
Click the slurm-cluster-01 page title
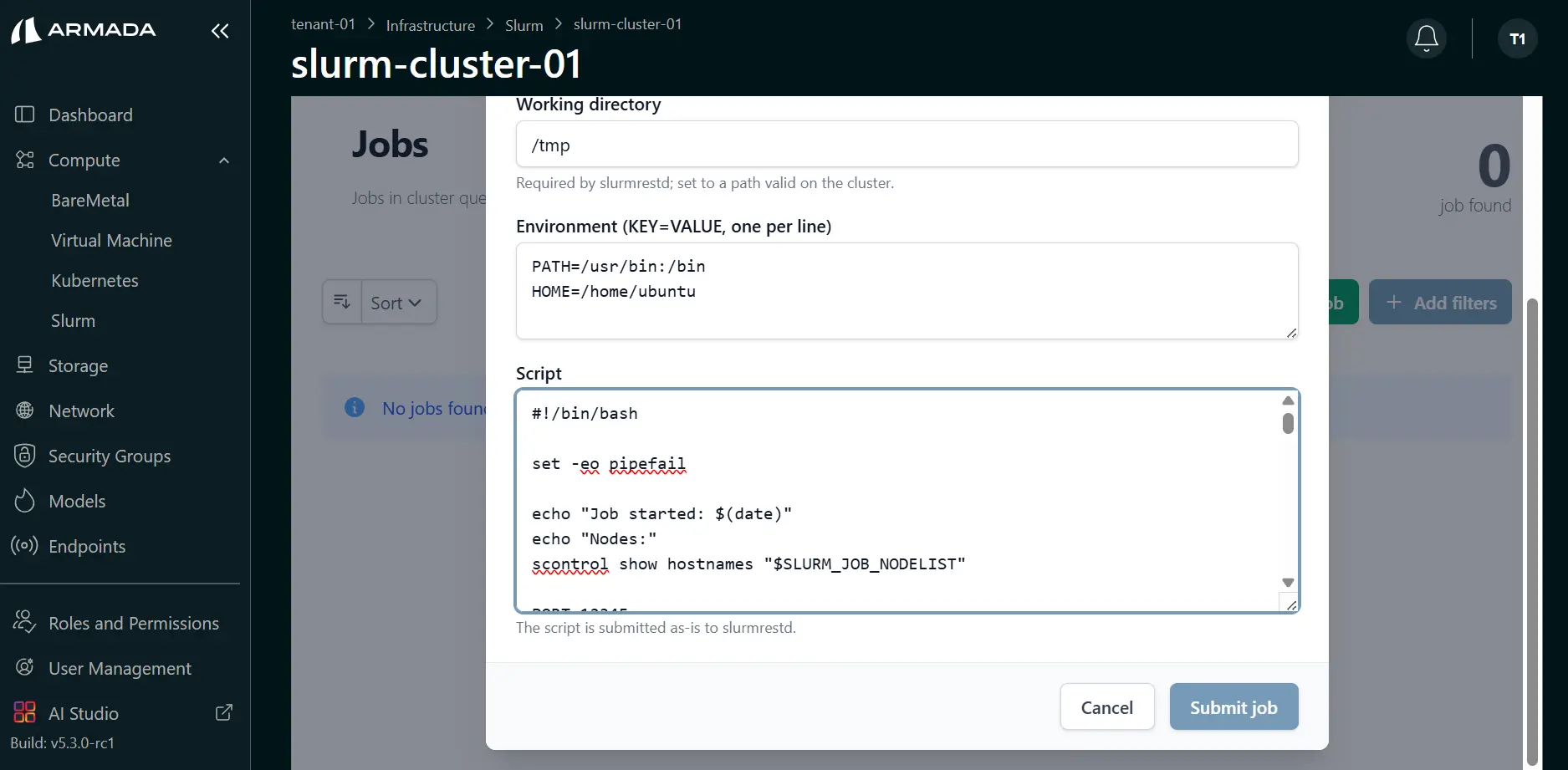(436, 64)
